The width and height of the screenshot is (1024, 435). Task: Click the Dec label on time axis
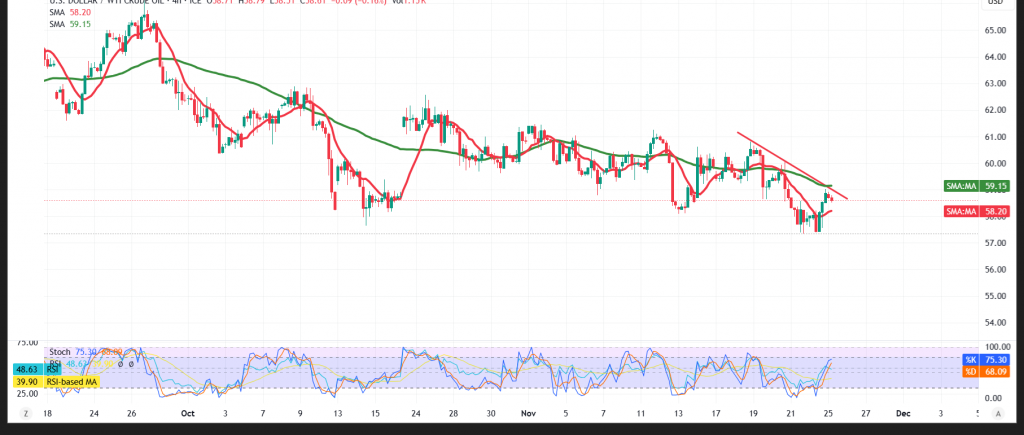coord(903,412)
